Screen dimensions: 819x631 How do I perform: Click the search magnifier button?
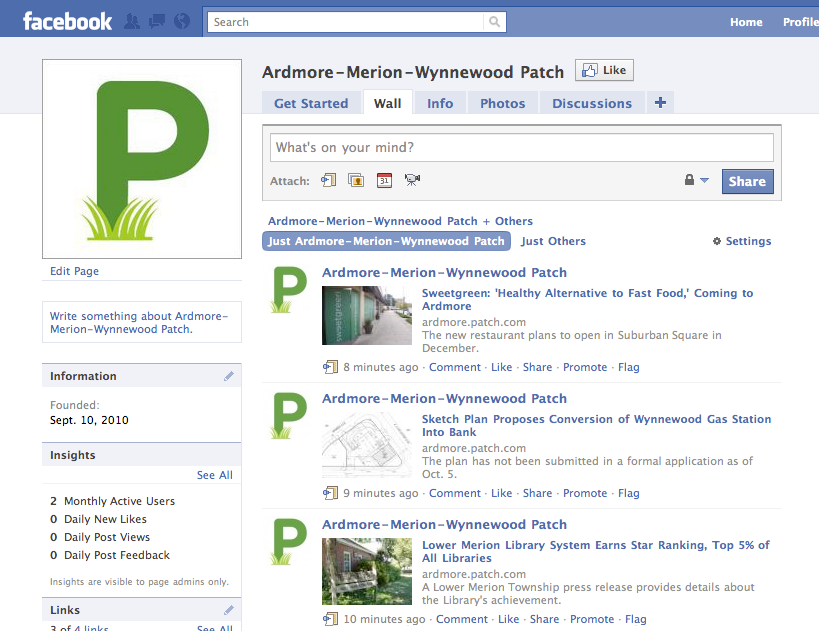[494, 22]
